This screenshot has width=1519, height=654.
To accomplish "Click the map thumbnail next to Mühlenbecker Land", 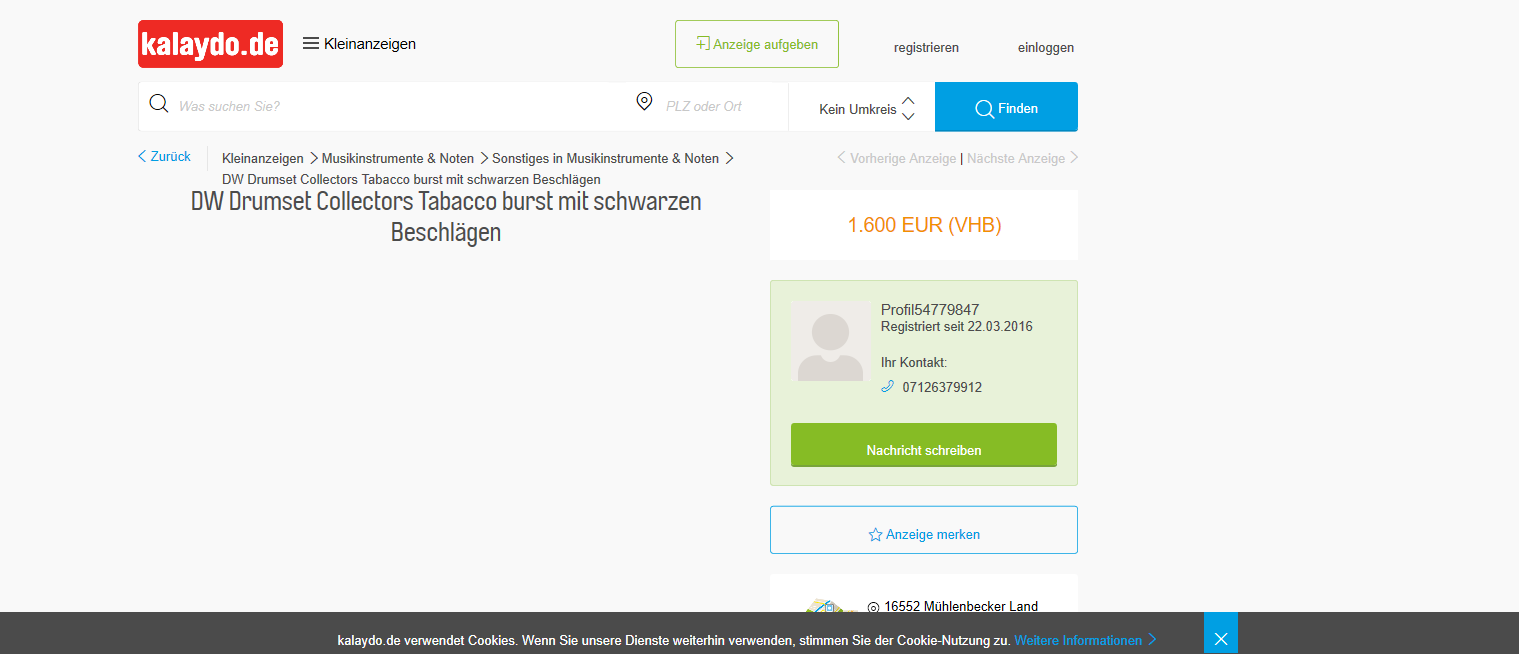I will [832, 607].
